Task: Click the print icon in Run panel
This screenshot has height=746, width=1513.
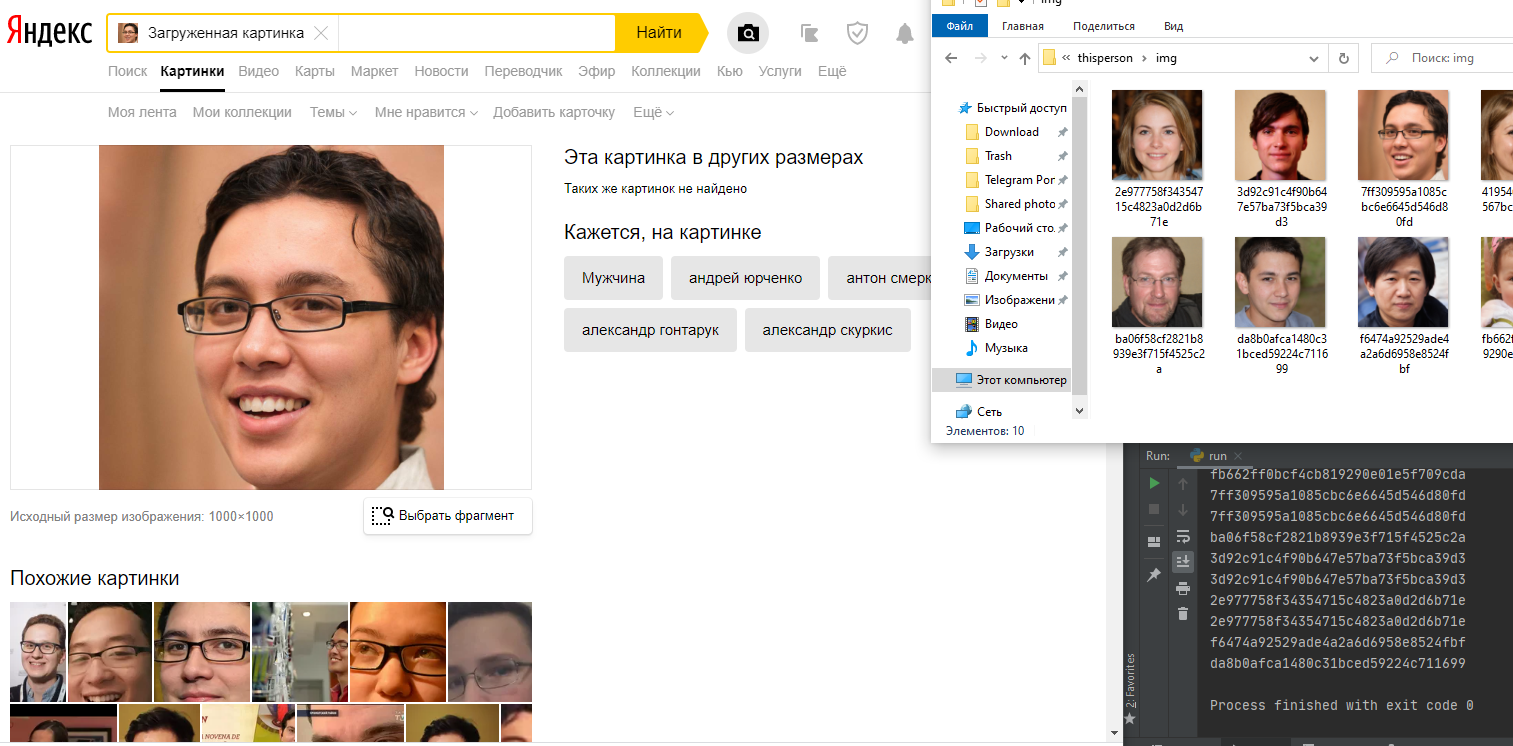Action: (x=1183, y=588)
